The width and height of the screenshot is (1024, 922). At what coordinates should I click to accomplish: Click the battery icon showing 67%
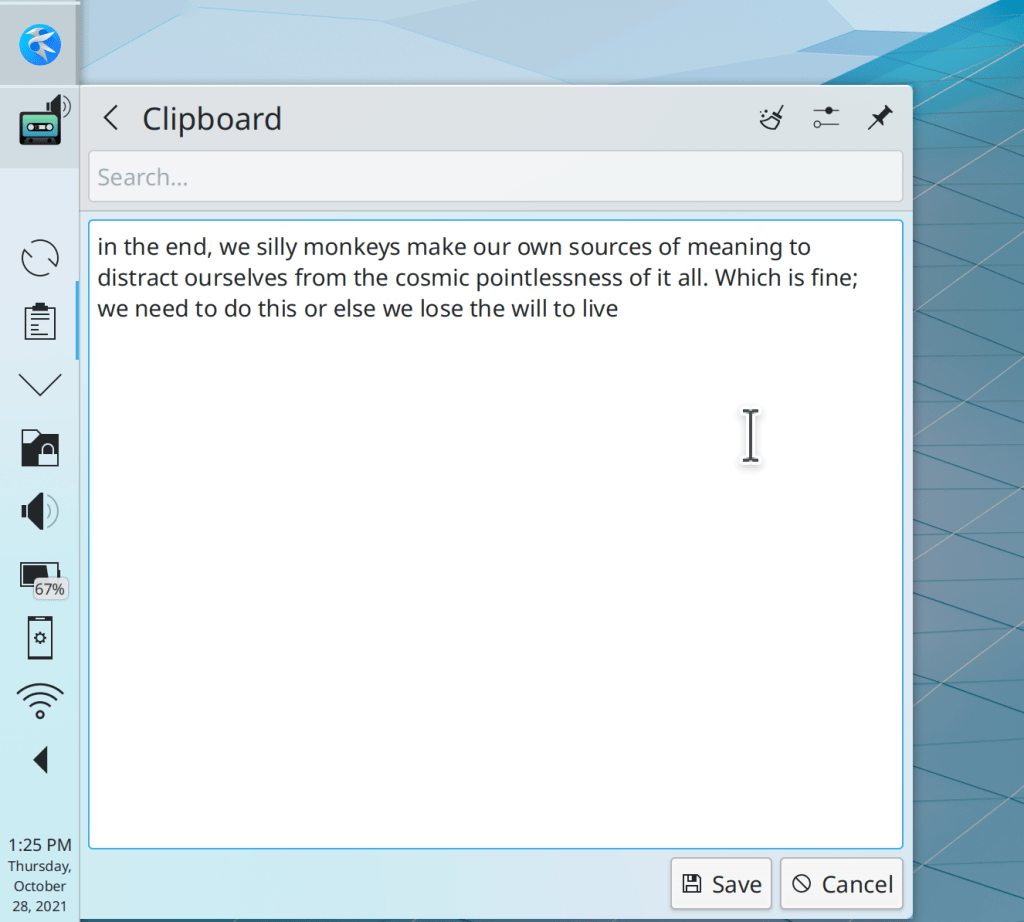click(x=42, y=577)
